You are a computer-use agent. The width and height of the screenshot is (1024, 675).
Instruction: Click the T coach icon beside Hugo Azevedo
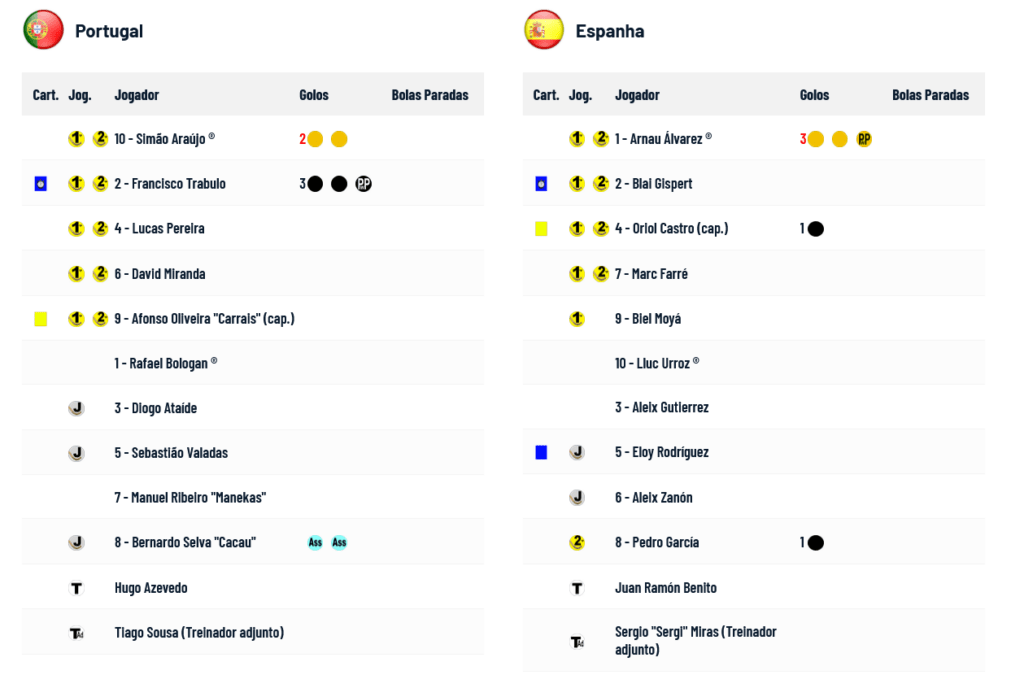[76, 588]
